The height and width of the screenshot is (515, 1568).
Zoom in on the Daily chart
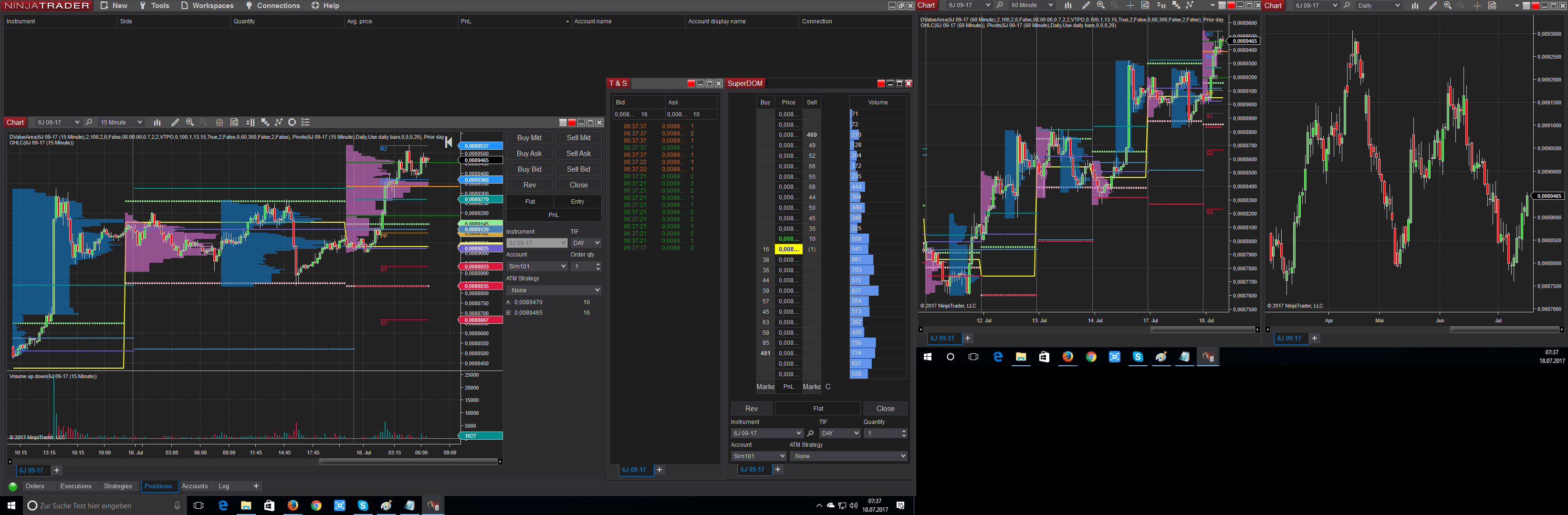coord(1447,5)
